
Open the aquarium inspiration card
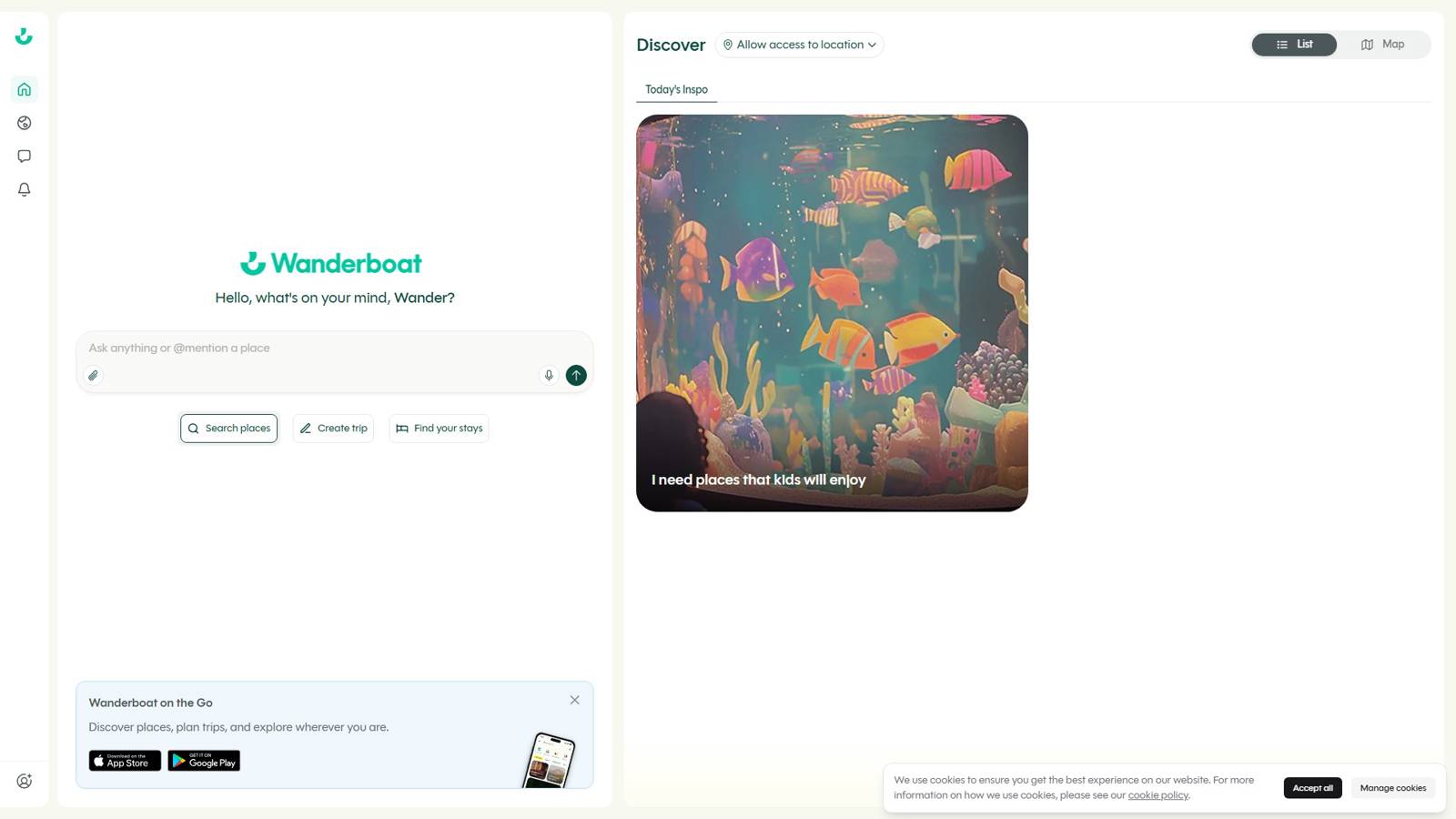tap(832, 313)
